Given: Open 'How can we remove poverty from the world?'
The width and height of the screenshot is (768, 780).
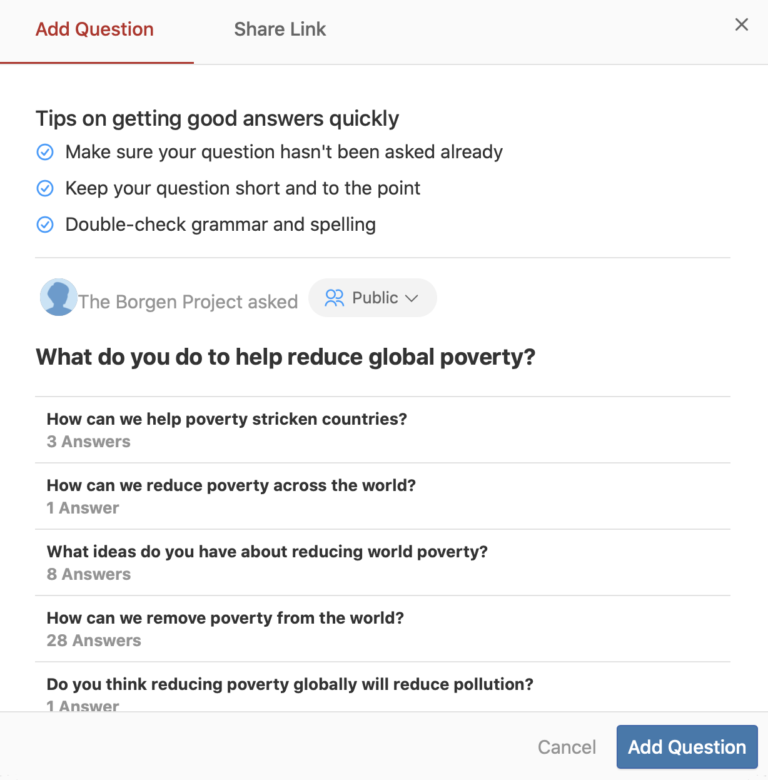Looking at the screenshot, I should coord(383,628).
